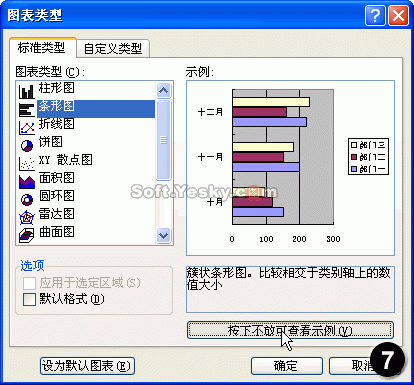Select the XY 散点图 list entry
Viewport: 414px width, 385px height.
(x=65, y=160)
